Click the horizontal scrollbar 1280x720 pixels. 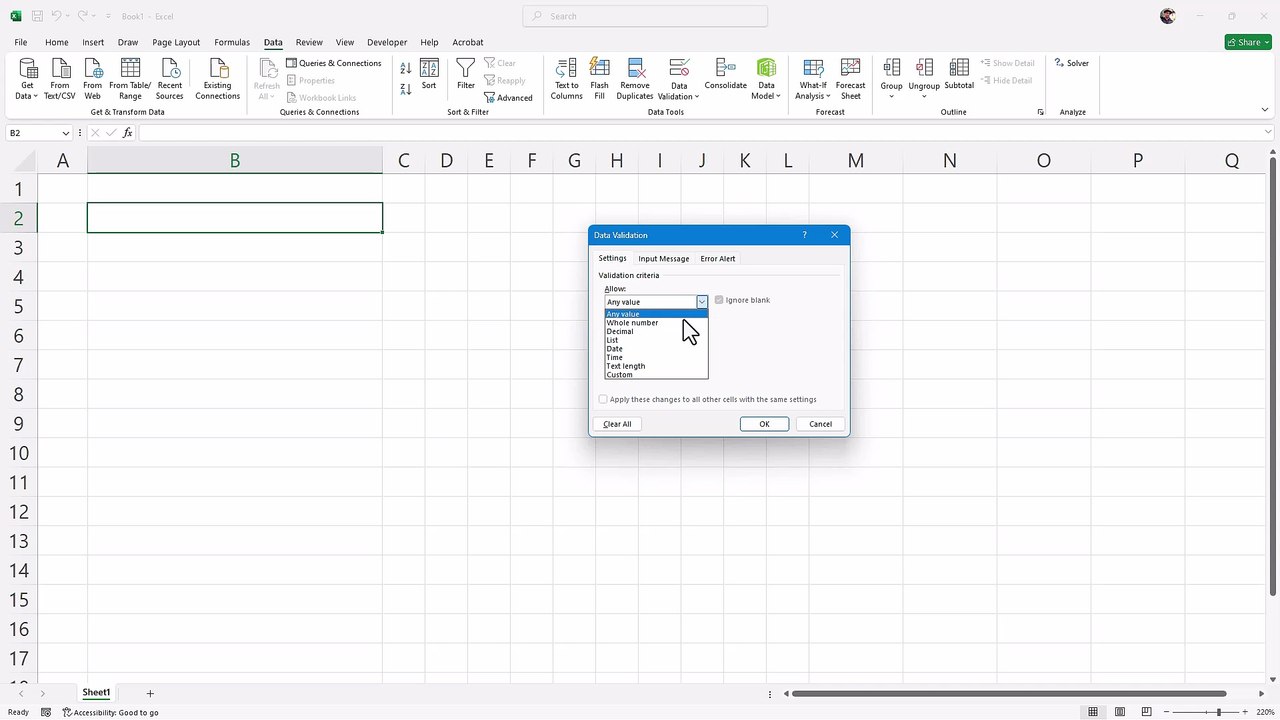(1010, 693)
